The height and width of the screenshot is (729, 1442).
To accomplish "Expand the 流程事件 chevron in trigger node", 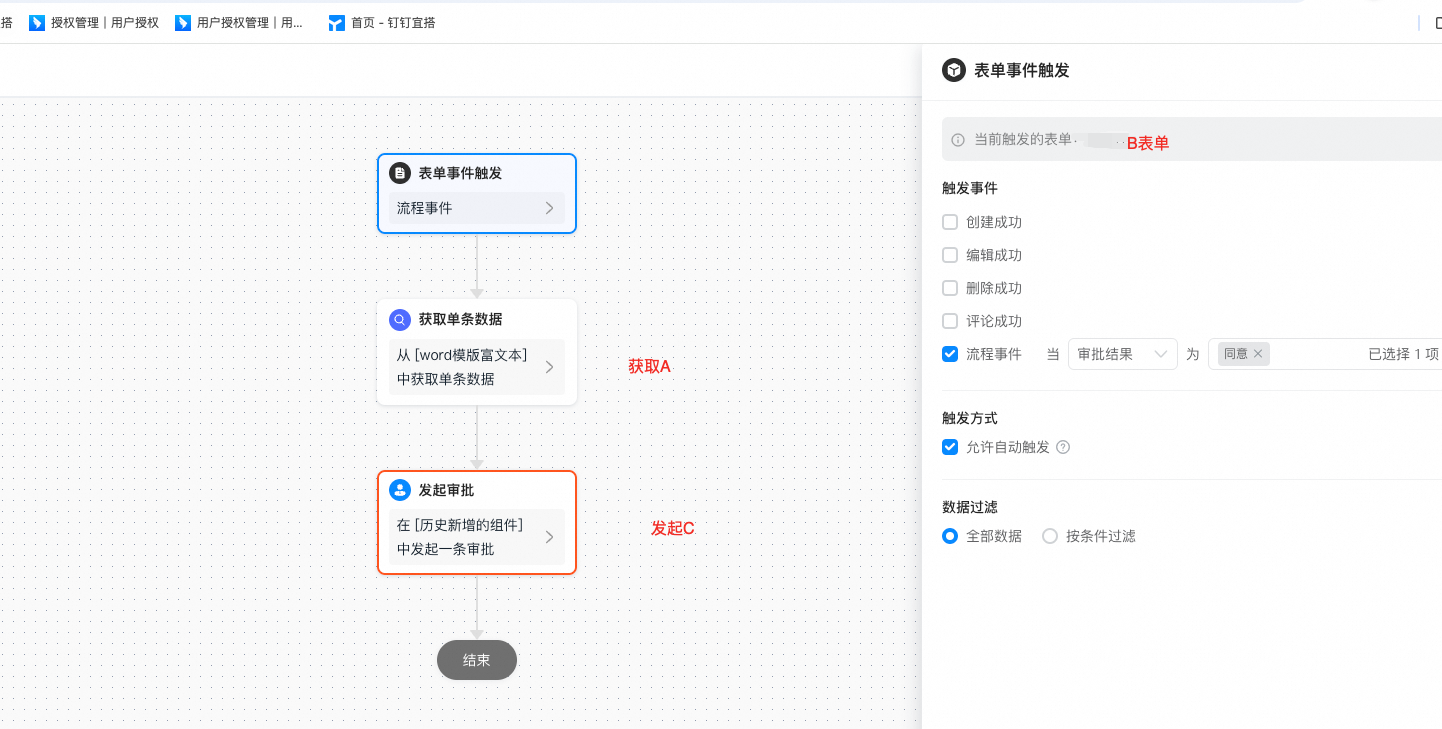I will click(549, 208).
